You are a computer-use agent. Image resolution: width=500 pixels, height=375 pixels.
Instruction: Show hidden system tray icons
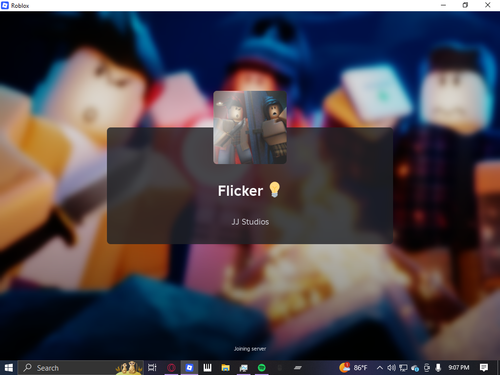380,368
